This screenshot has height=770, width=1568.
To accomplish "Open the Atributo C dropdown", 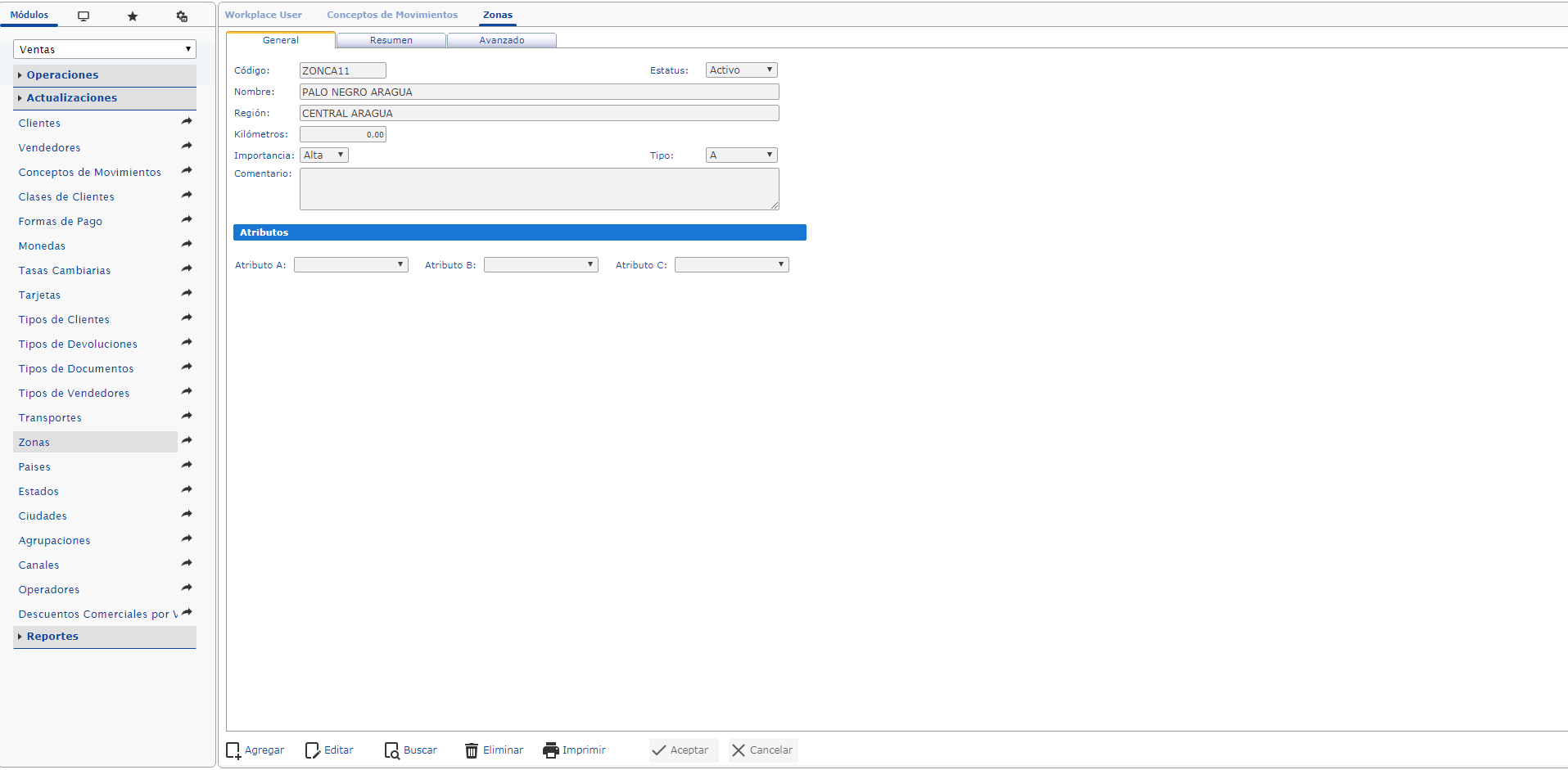I will coord(732,264).
